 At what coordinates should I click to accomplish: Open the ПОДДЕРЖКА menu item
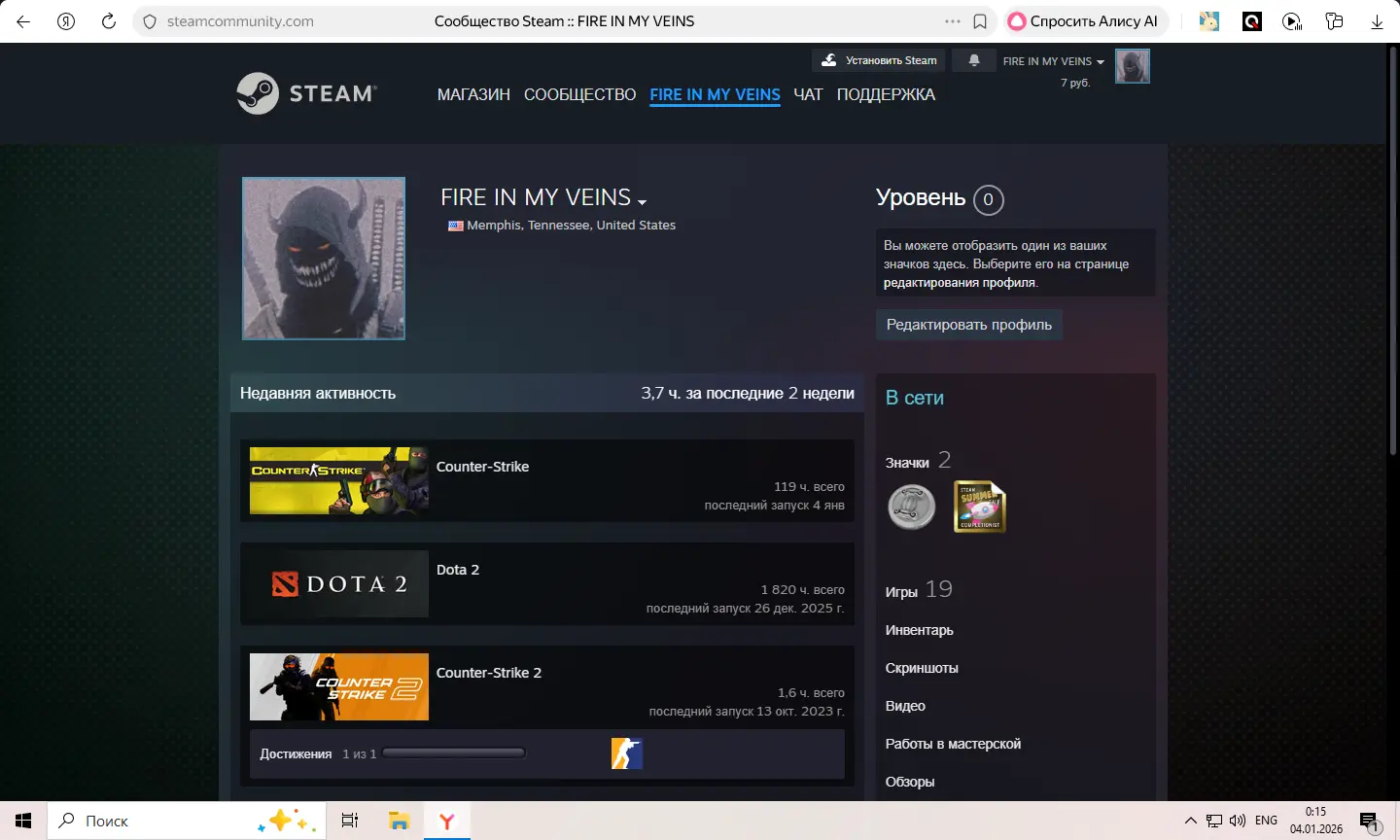886,94
